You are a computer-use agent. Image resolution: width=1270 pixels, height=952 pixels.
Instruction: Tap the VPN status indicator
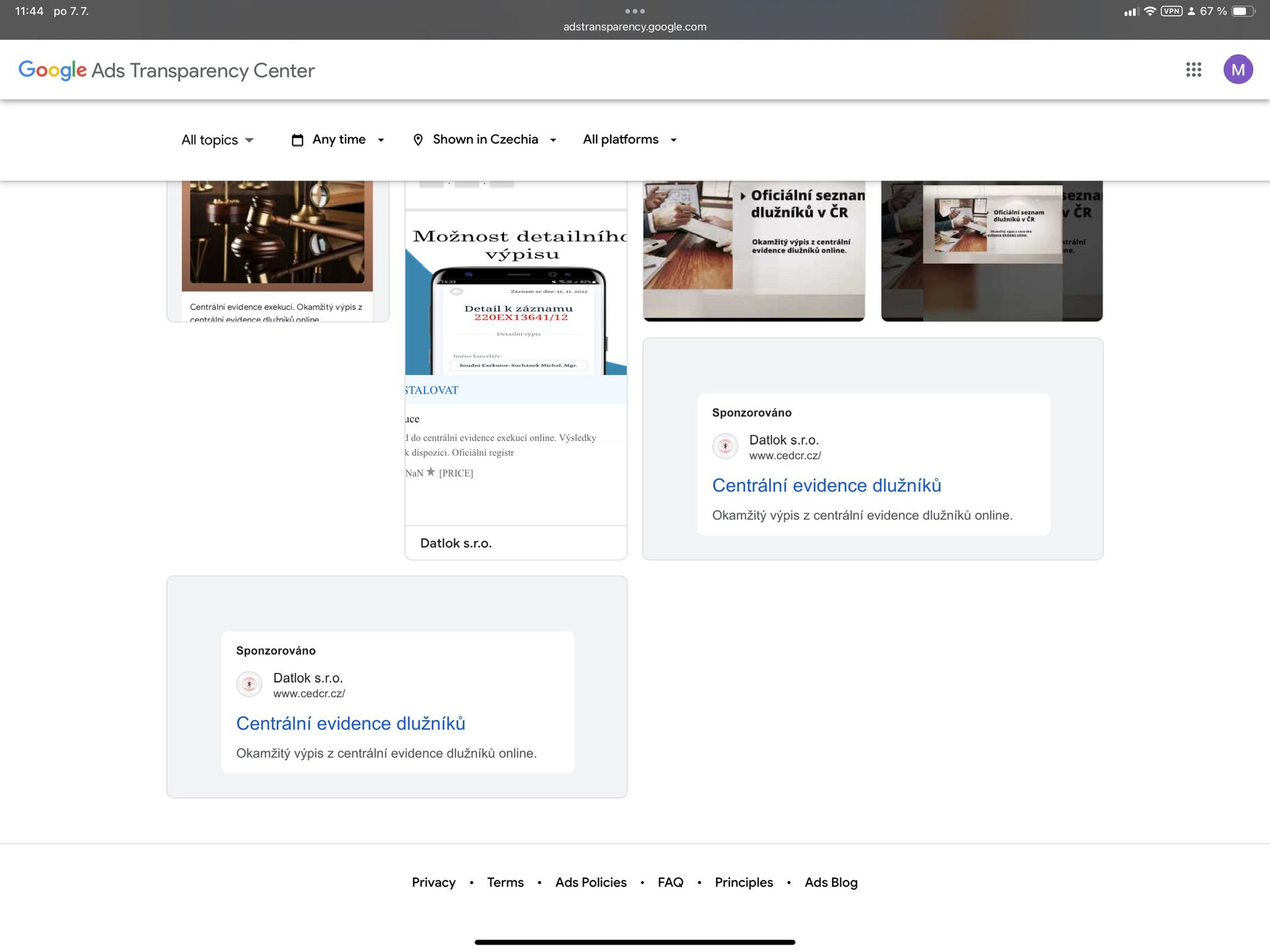click(1171, 11)
